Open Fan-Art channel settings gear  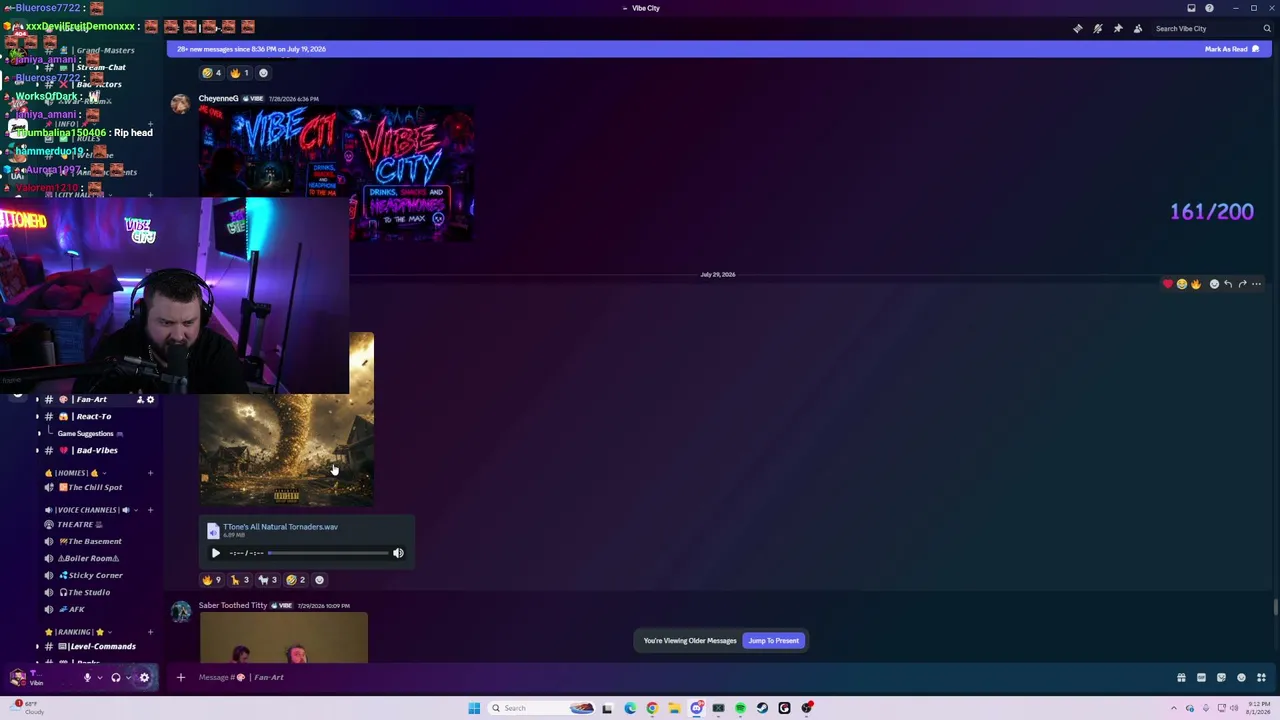(151, 400)
